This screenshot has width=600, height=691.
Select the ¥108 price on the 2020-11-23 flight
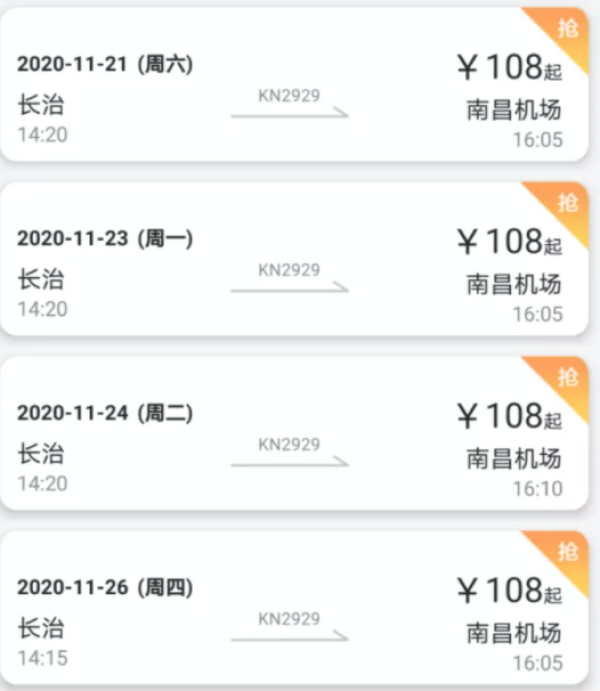(509, 242)
